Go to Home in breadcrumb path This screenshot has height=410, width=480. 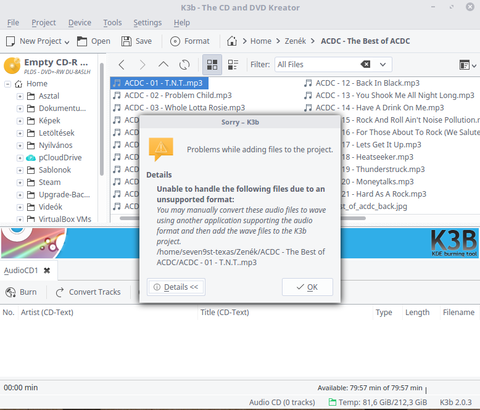pos(261,41)
